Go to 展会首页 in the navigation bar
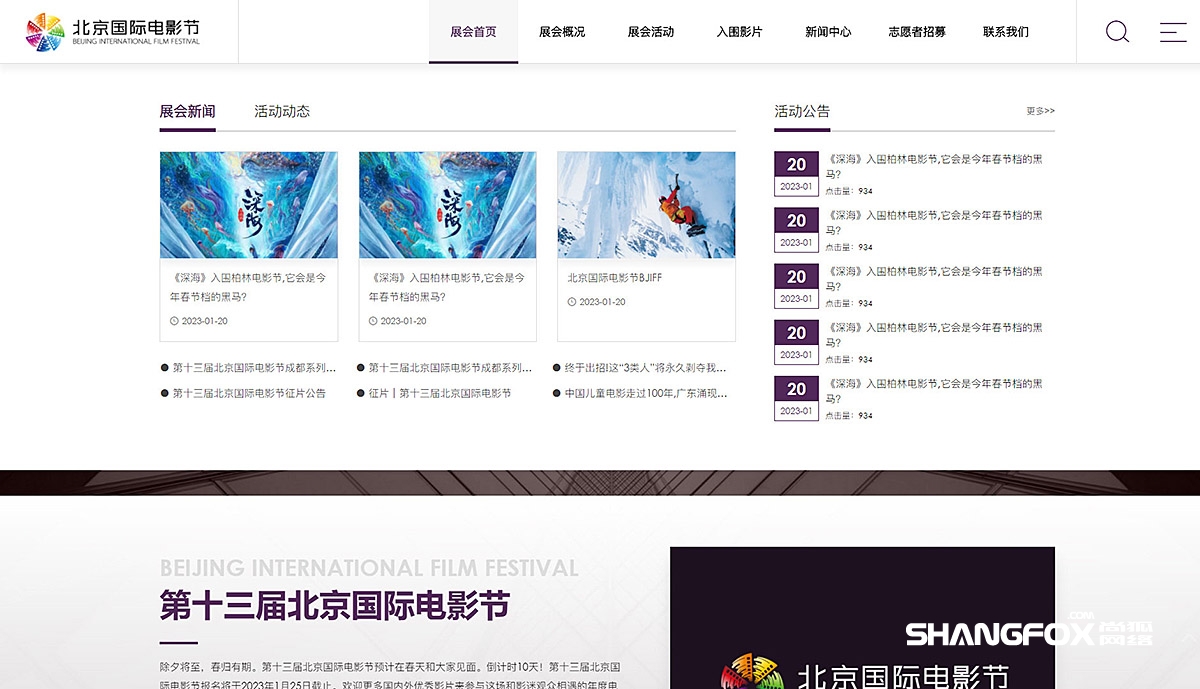The width and height of the screenshot is (1200, 689). pyautogui.click(x=473, y=32)
